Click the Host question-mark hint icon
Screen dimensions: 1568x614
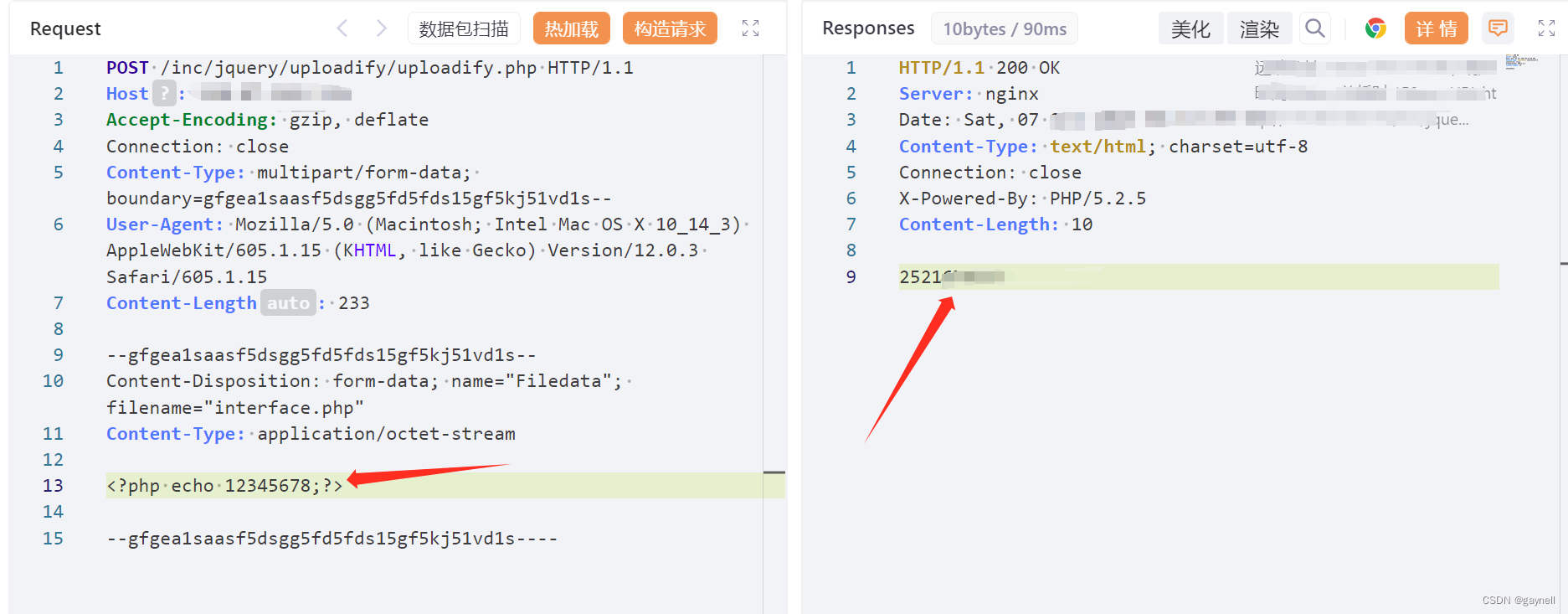(x=165, y=94)
